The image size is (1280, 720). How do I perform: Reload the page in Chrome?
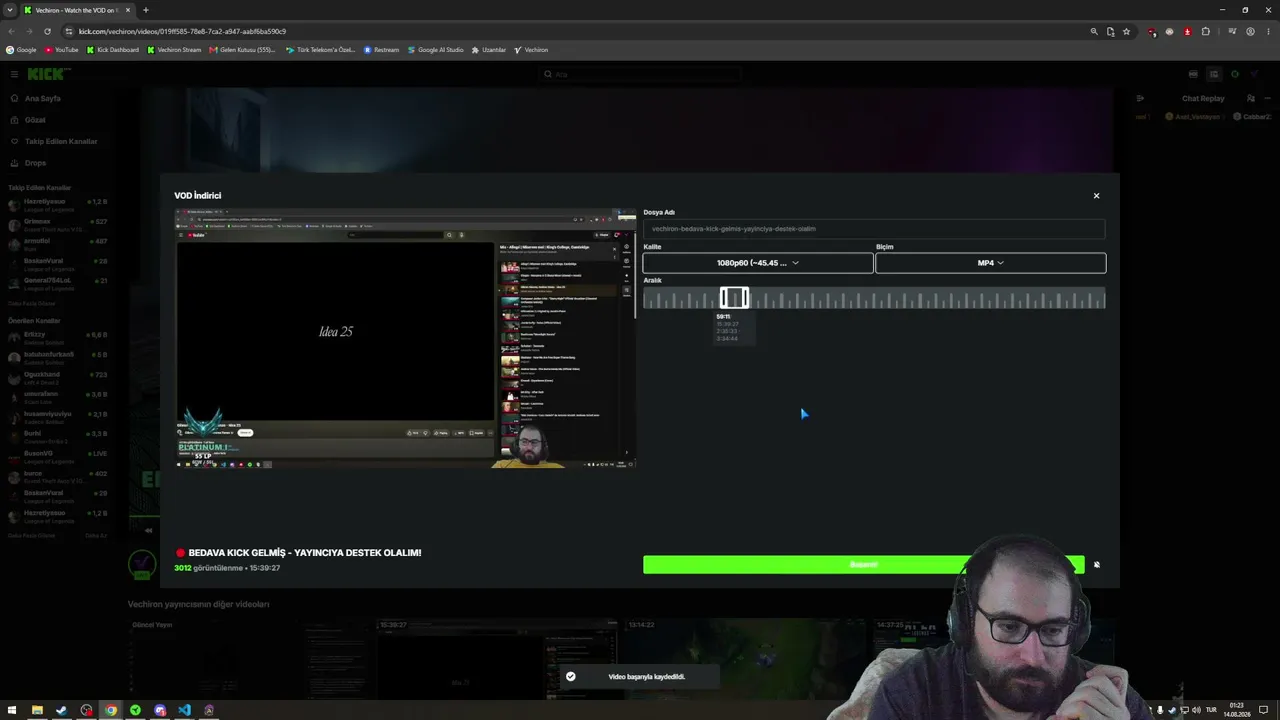pyautogui.click(x=47, y=31)
